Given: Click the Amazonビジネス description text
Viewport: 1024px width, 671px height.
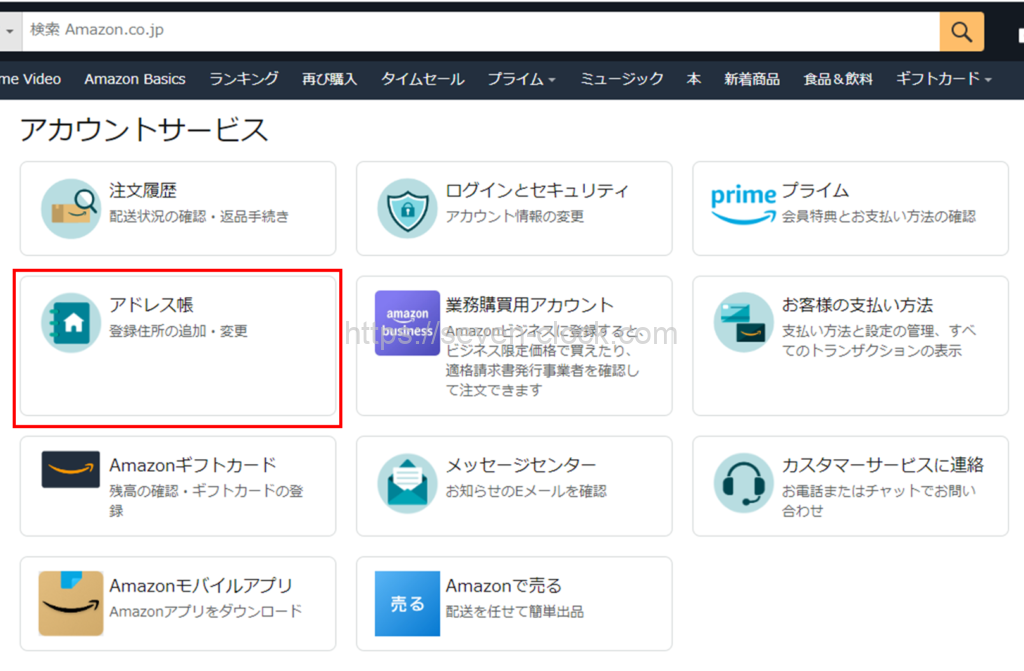Looking at the screenshot, I should click(x=543, y=360).
